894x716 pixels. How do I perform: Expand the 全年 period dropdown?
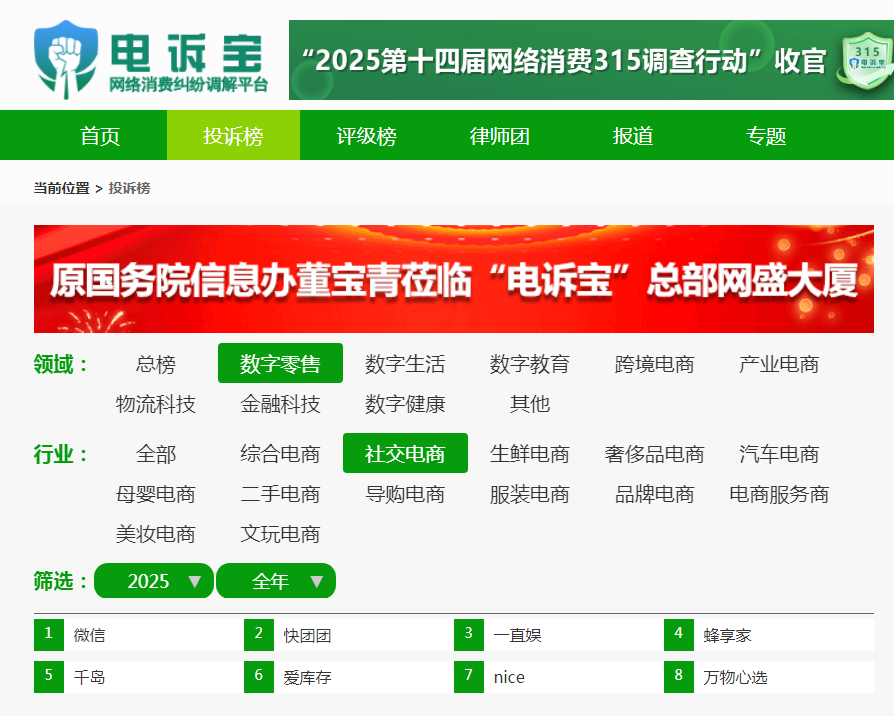pyautogui.click(x=276, y=581)
